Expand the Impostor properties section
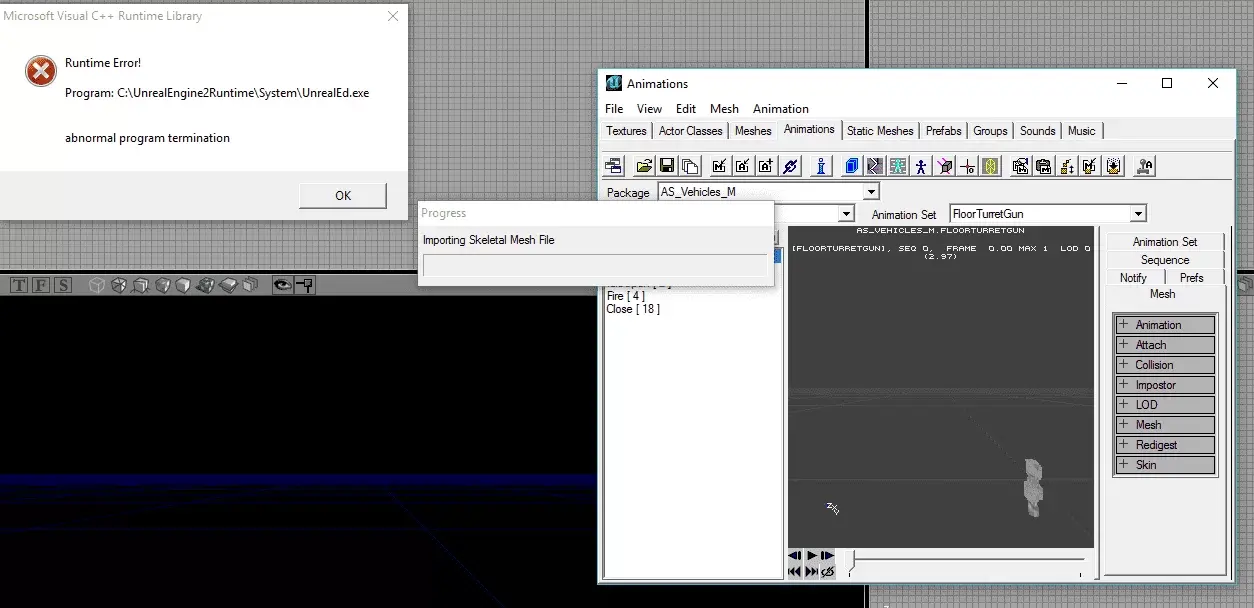The height and width of the screenshot is (608, 1254). click(x=1165, y=385)
